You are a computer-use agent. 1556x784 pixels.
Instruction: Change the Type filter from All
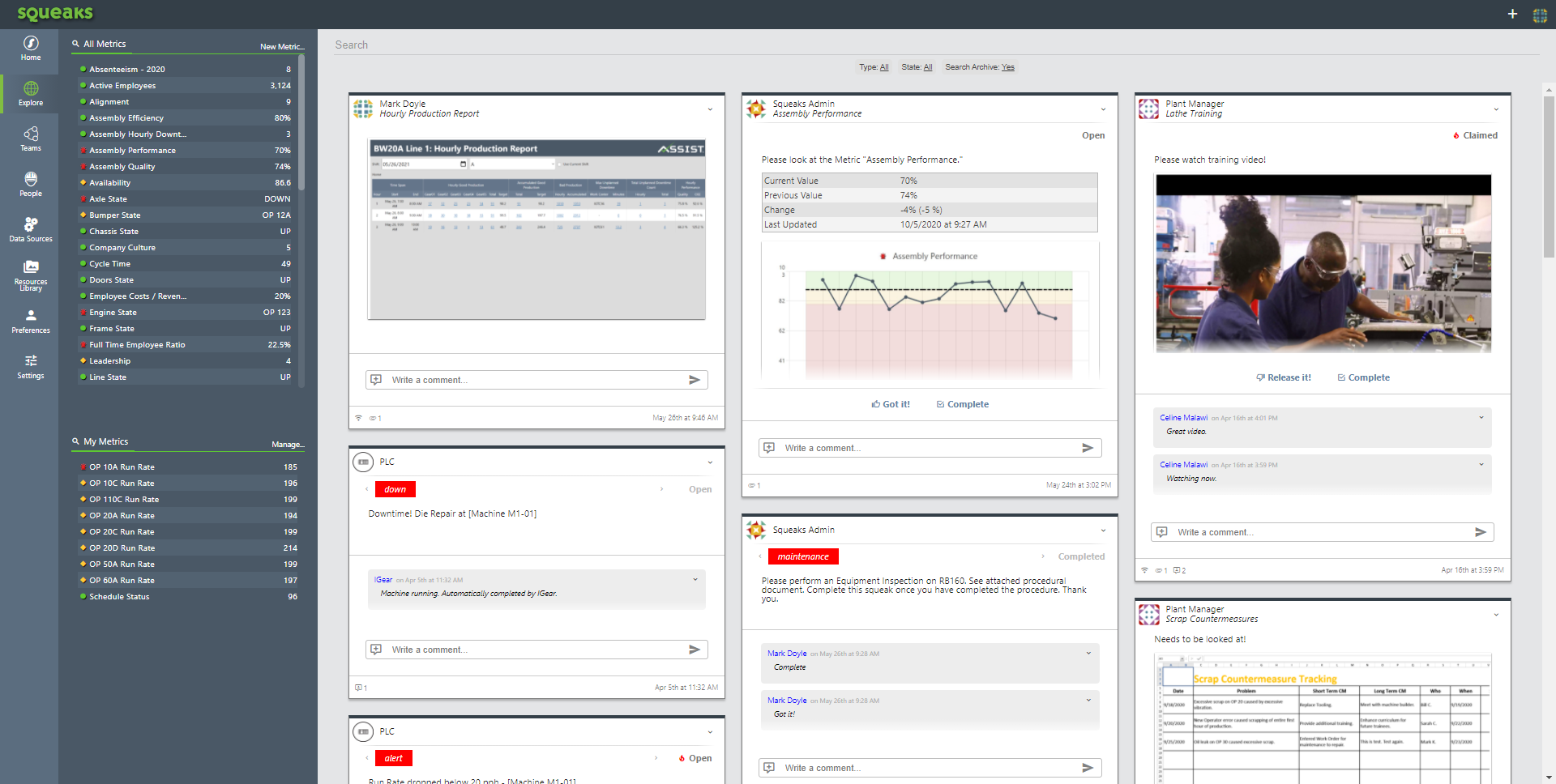(x=883, y=67)
